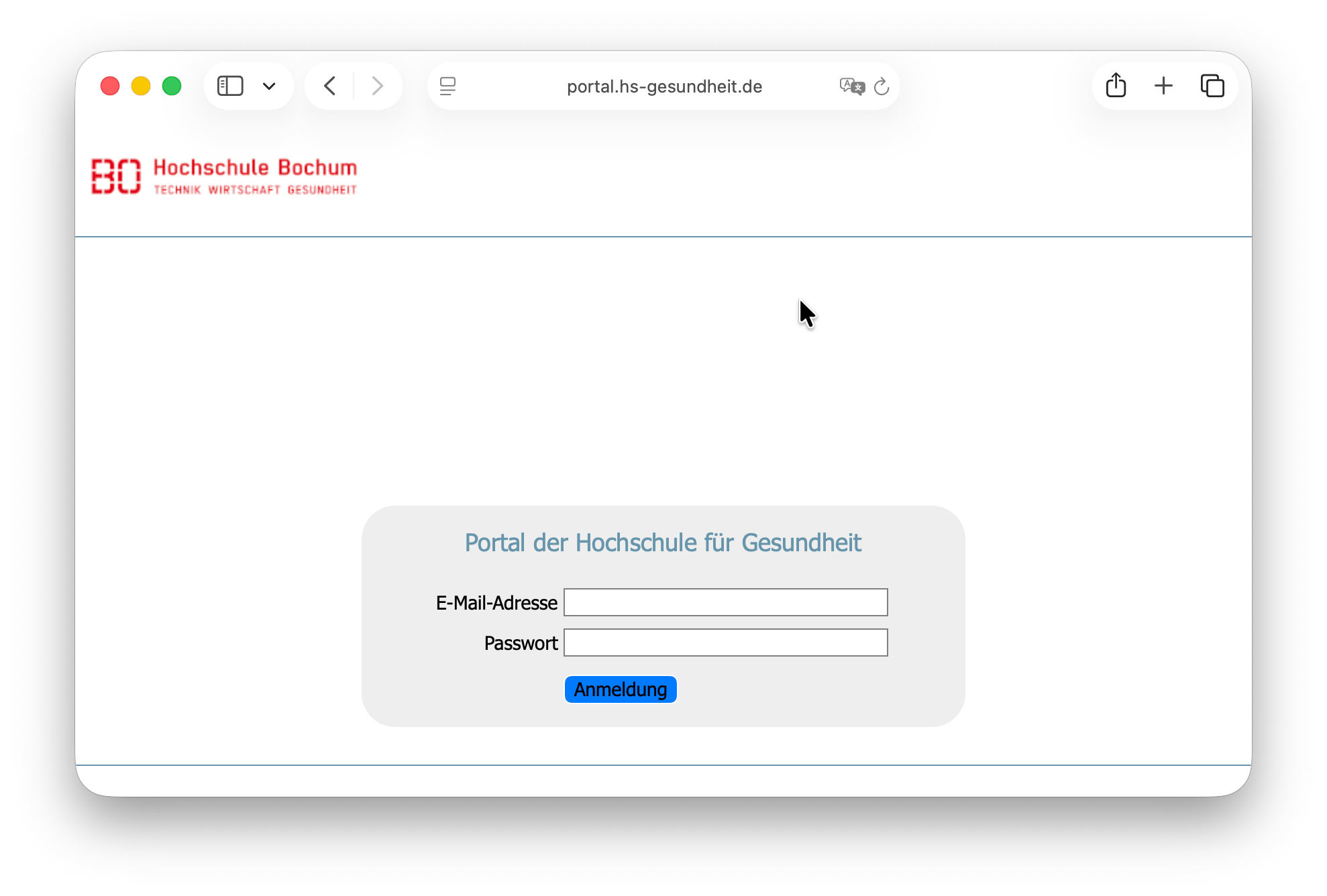Image resolution: width=1327 pixels, height=896 pixels.
Task: Focus the Passwort input field
Action: [725, 642]
